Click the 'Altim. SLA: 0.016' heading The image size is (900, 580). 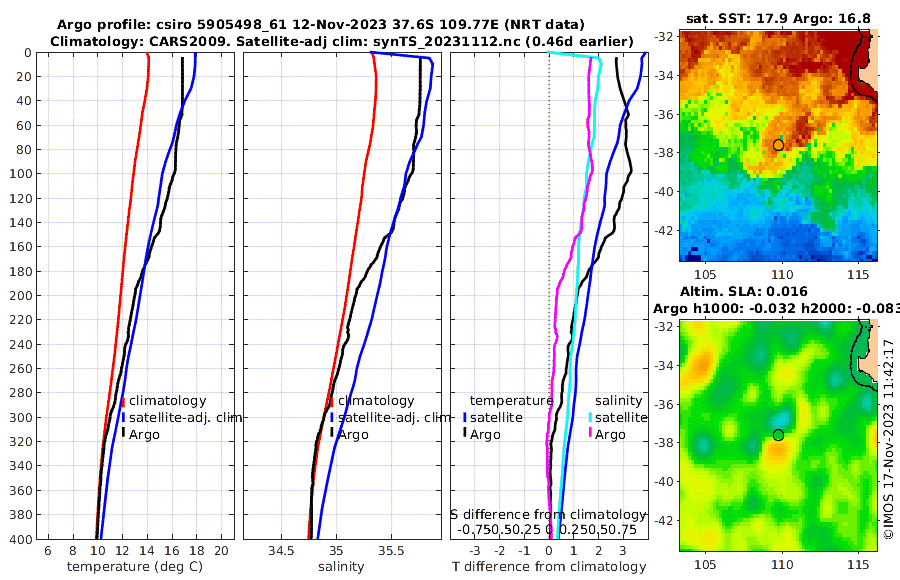point(743,291)
